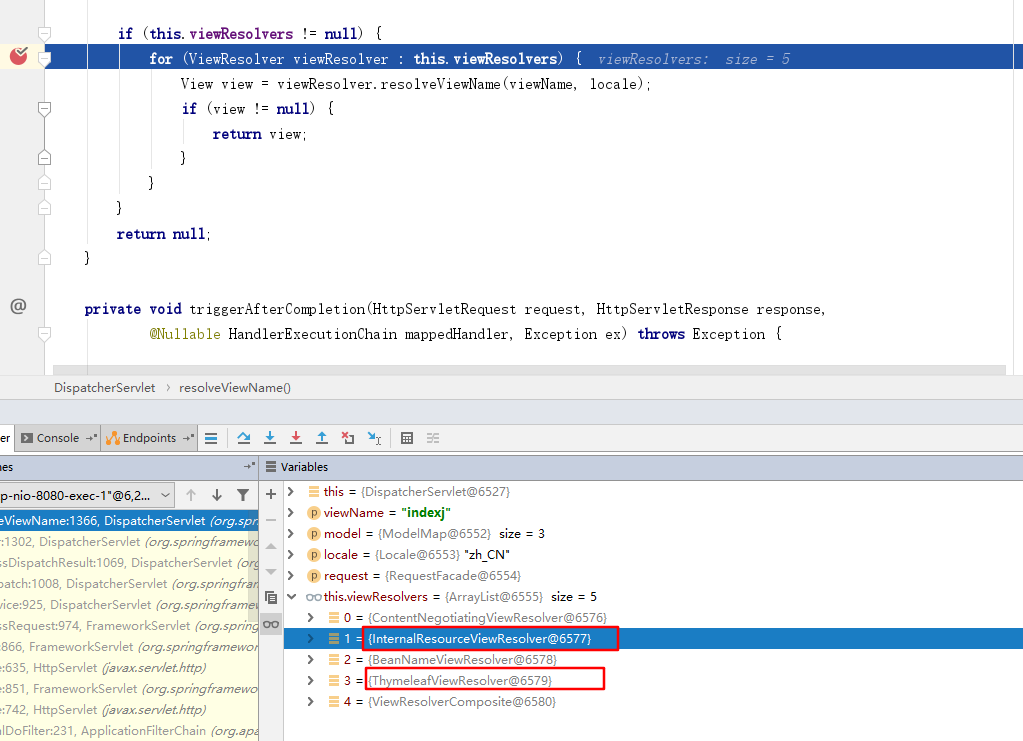Expand the ThymeleafViewResolver tree node
This screenshot has height=741, width=1023.
pos(311,681)
